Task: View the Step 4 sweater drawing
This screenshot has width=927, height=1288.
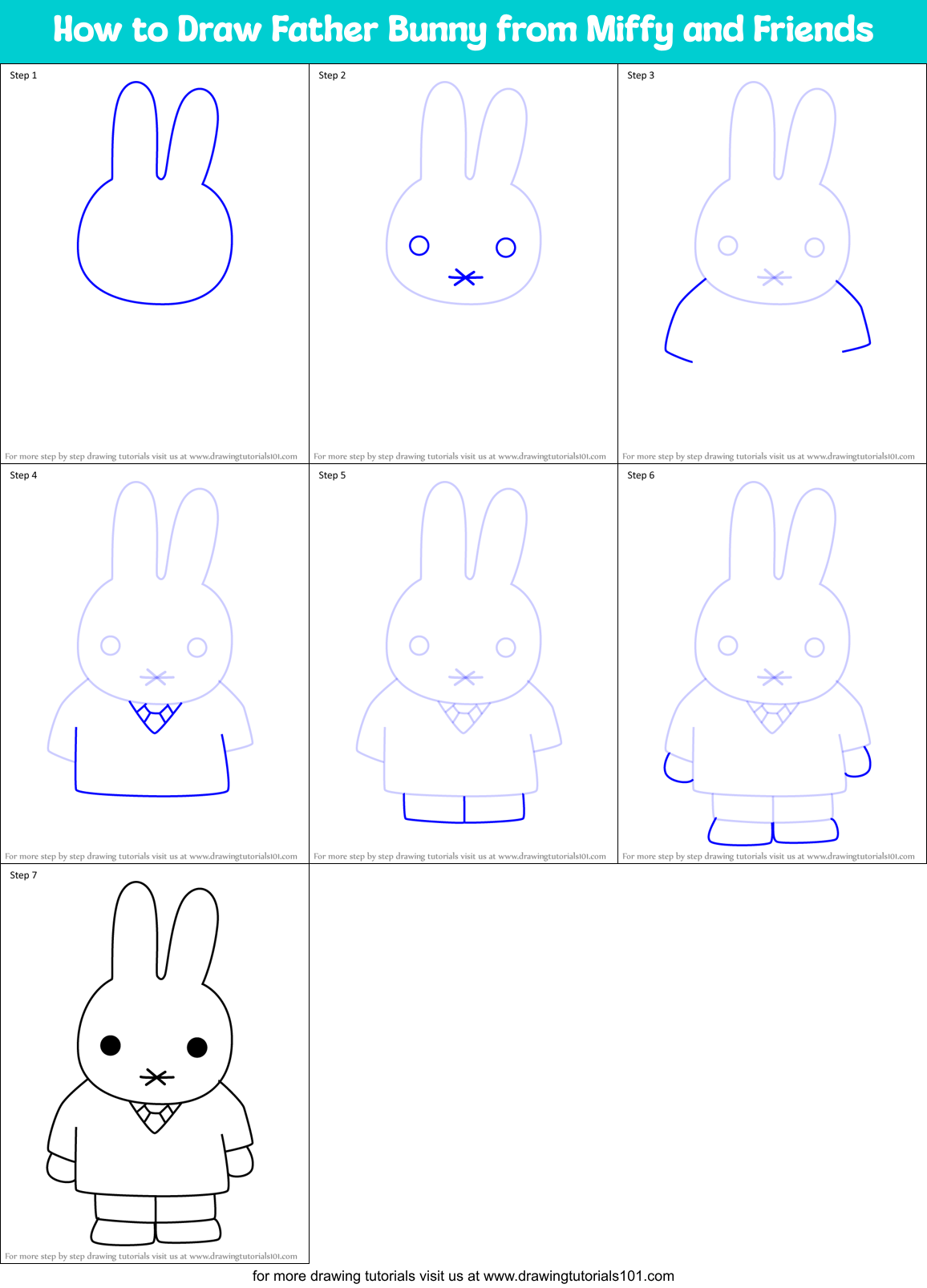Action: [151, 639]
